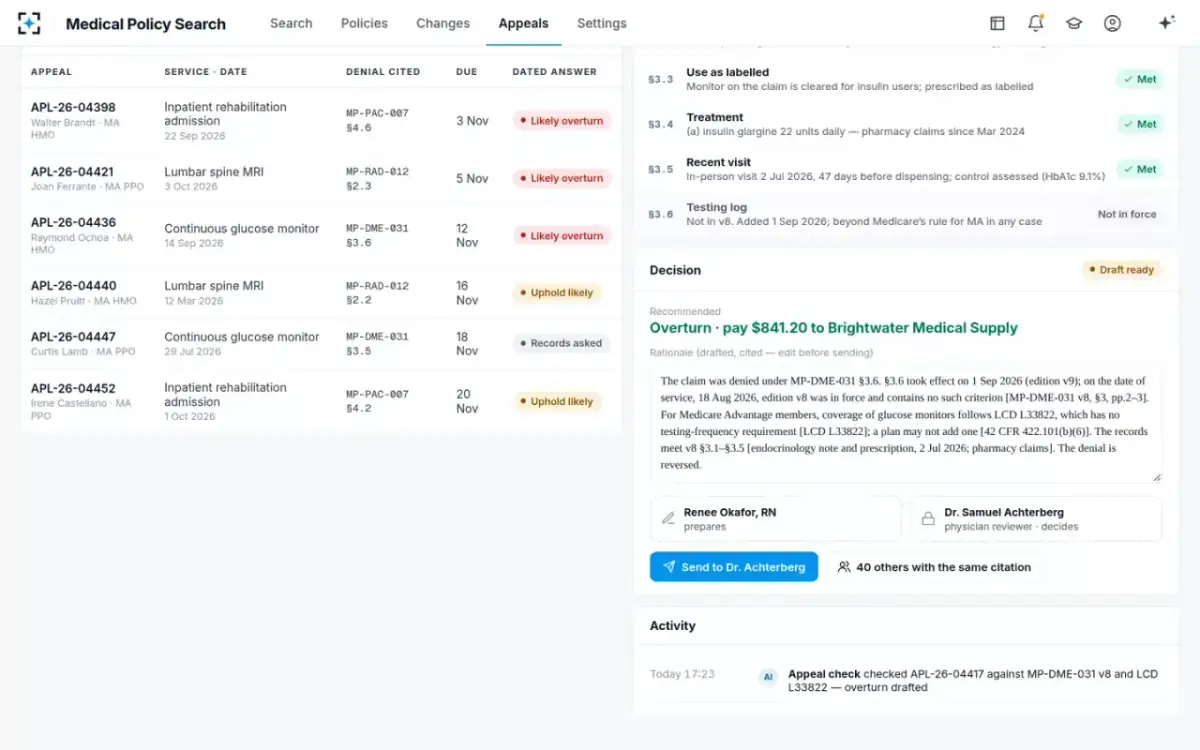Click the AI badge in Activity entry
The height and width of the screenshot is (750, 1200).
[768, 677]
